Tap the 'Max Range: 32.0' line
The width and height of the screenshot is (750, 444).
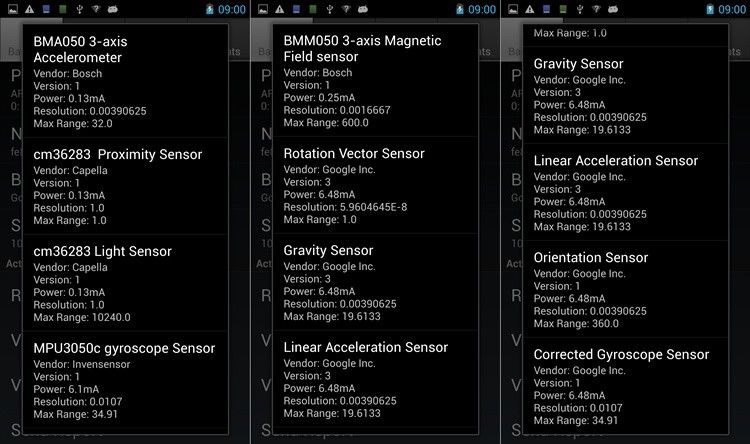point(73,123)
